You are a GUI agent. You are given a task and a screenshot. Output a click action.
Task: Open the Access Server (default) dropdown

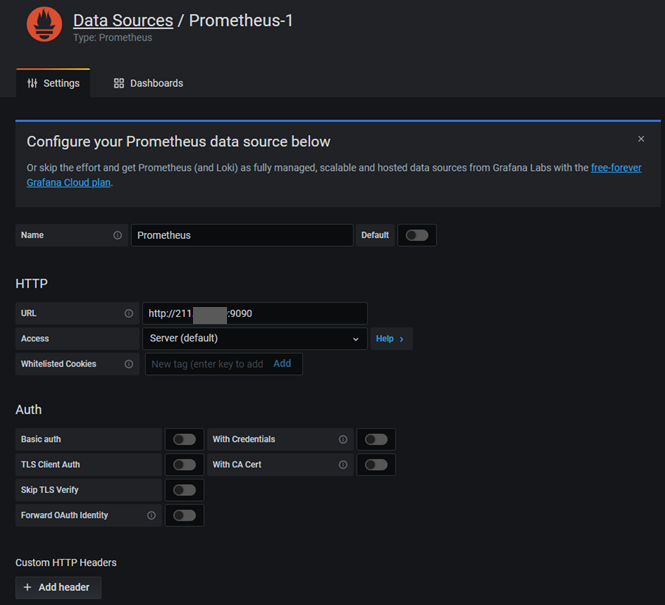click(255, 338)
